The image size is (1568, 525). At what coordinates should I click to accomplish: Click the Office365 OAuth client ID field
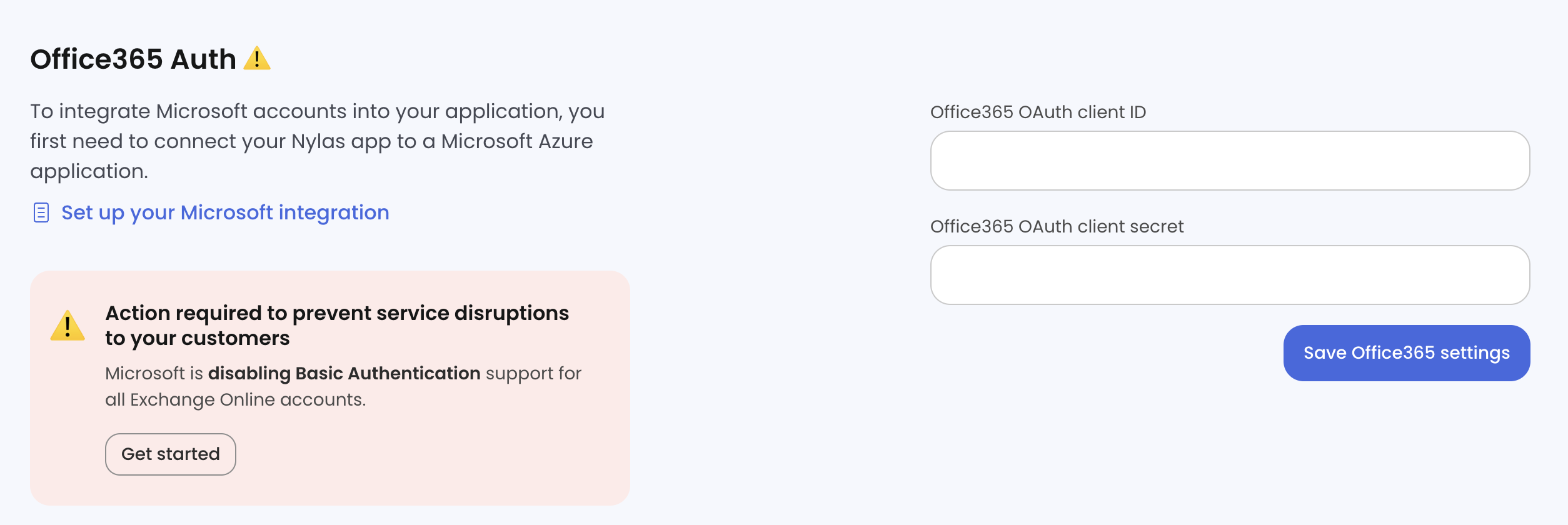click(1229, 161)
